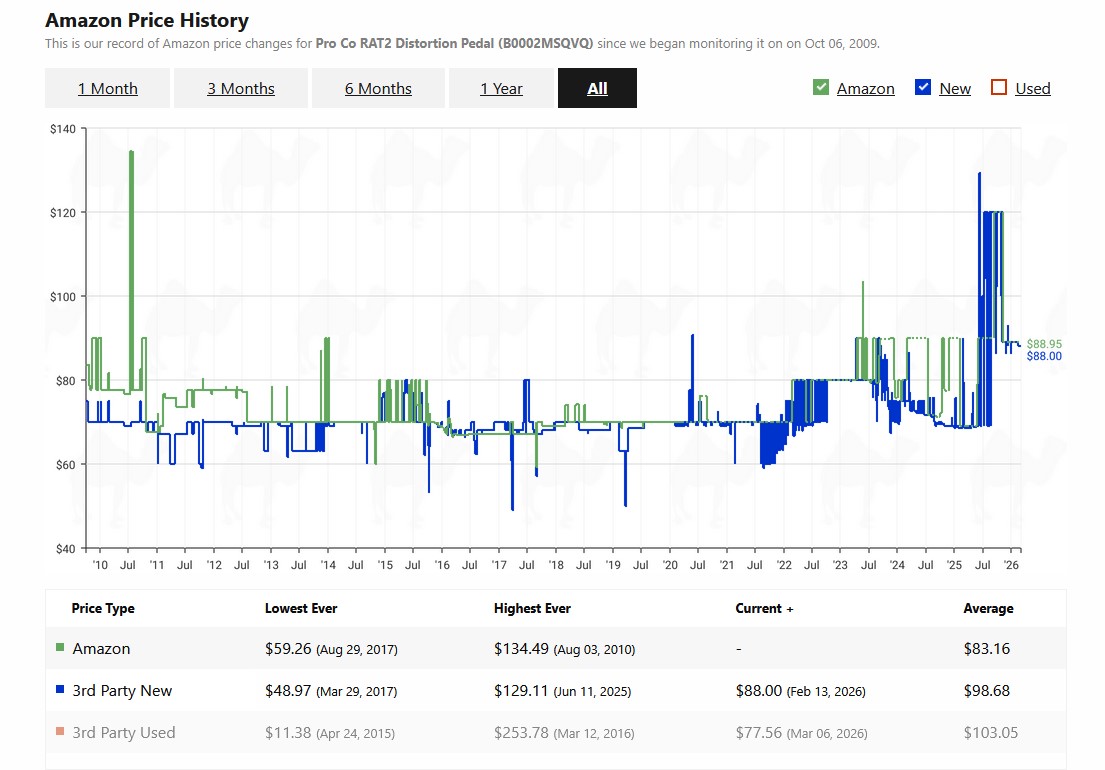Click current price $88.00 in table

pos(758,691)
